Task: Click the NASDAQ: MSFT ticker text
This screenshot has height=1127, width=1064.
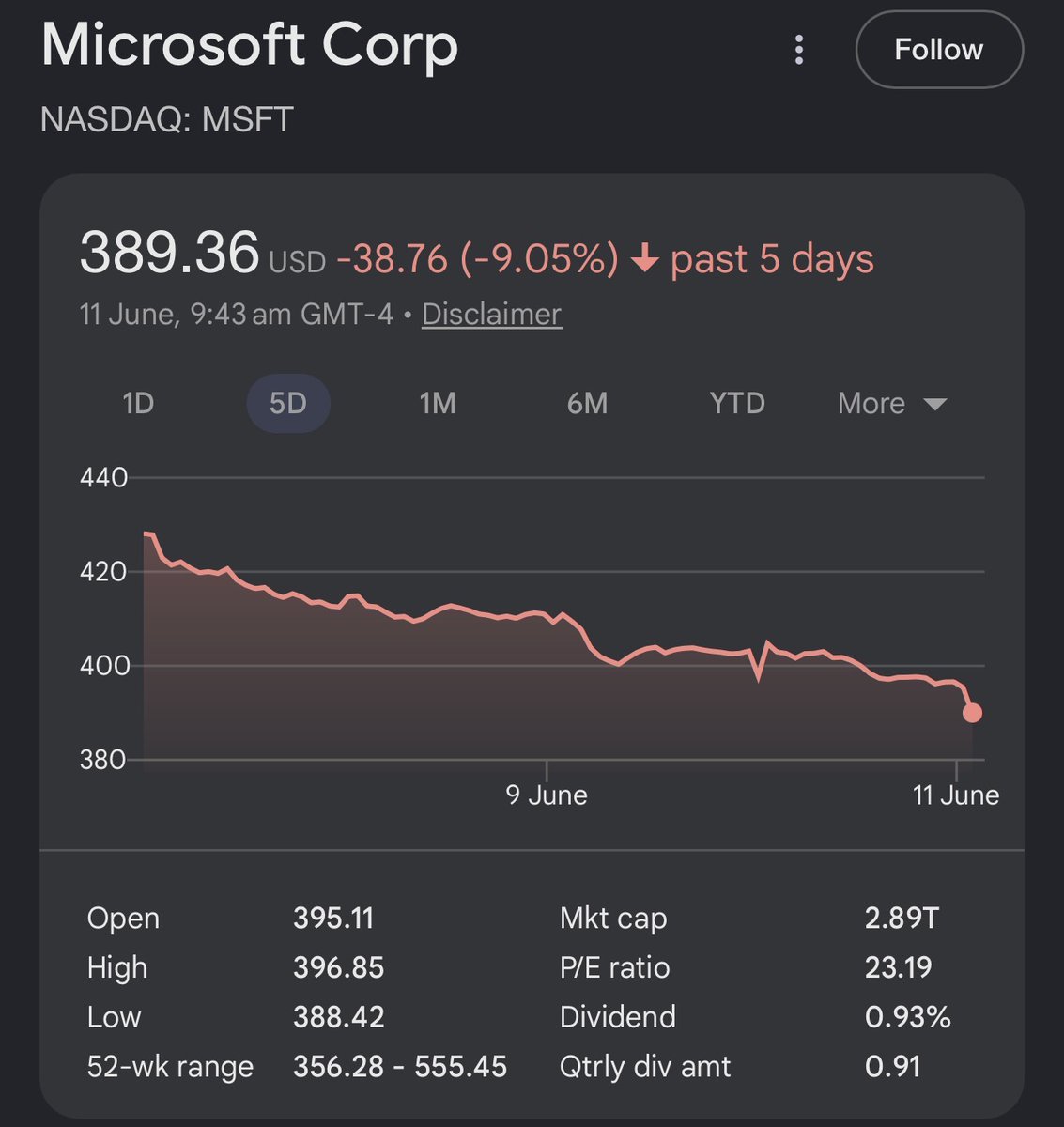Action: (x=167, y=119)
